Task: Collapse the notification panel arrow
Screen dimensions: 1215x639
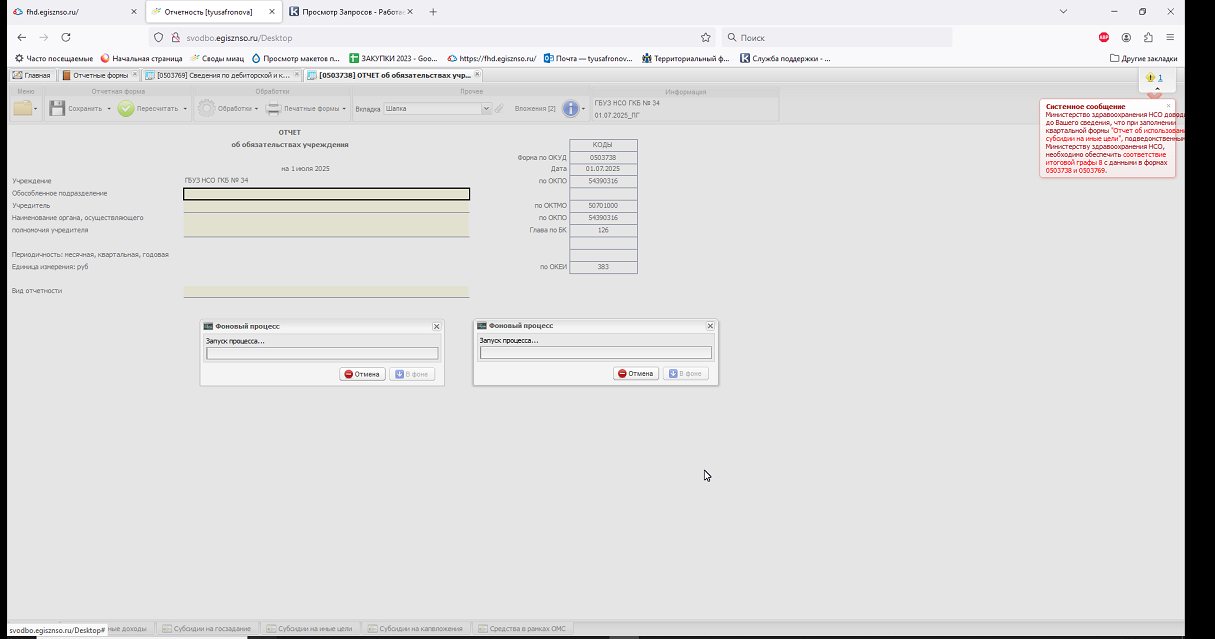Action: (1157, 88)
